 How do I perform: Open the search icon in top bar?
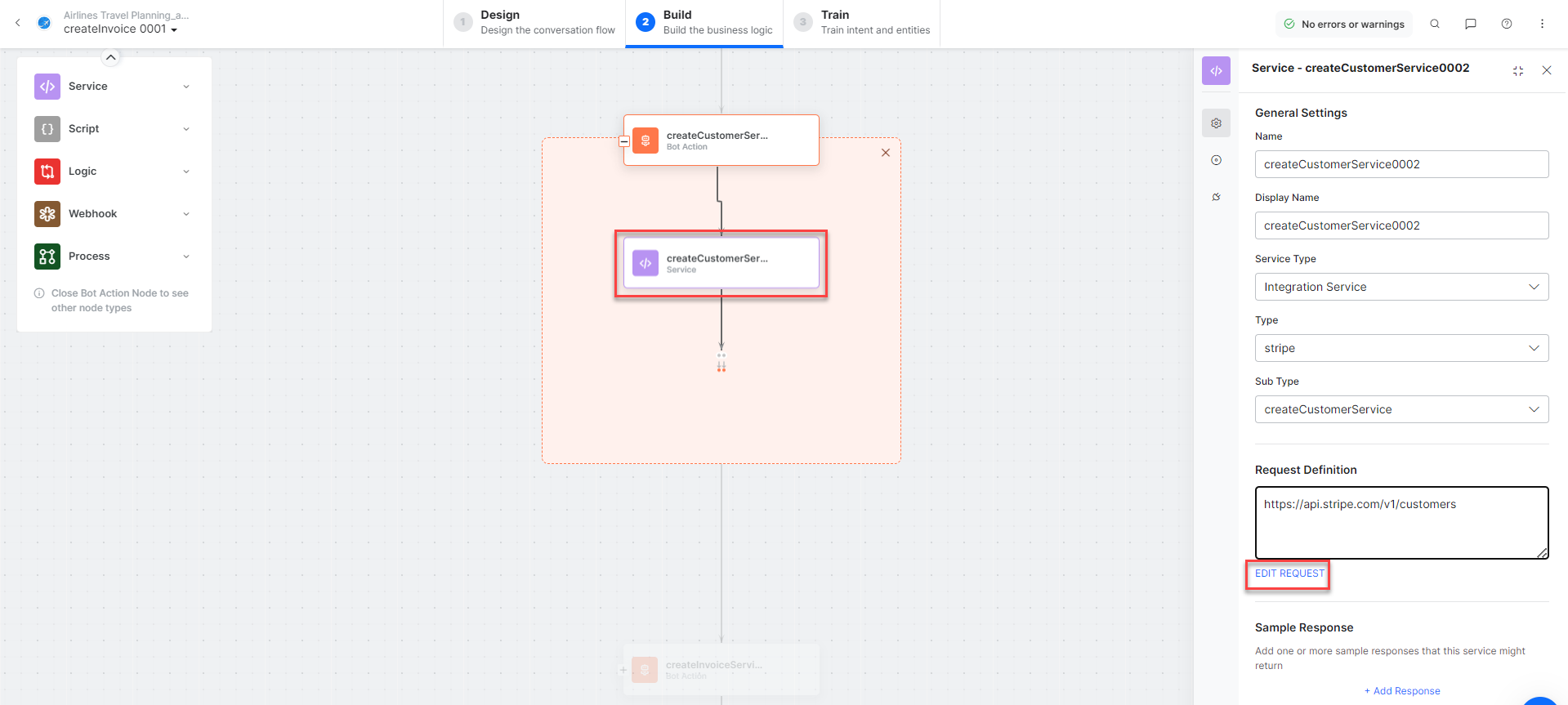[1435, 25]
